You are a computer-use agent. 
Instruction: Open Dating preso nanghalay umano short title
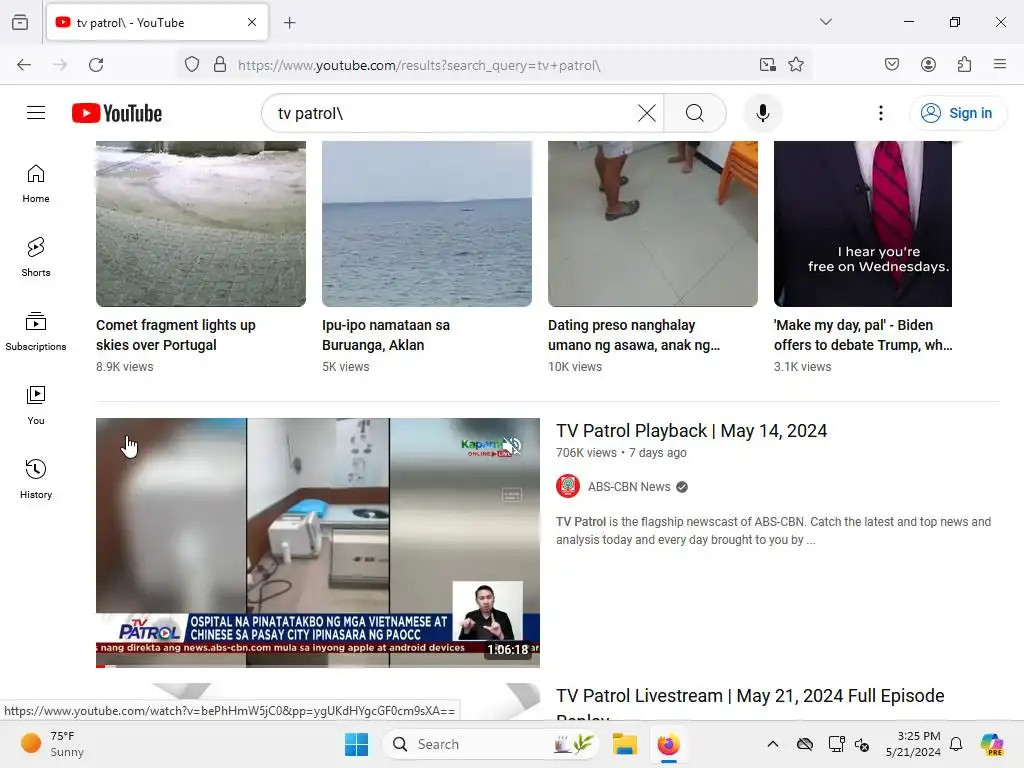tap(633, 335)
